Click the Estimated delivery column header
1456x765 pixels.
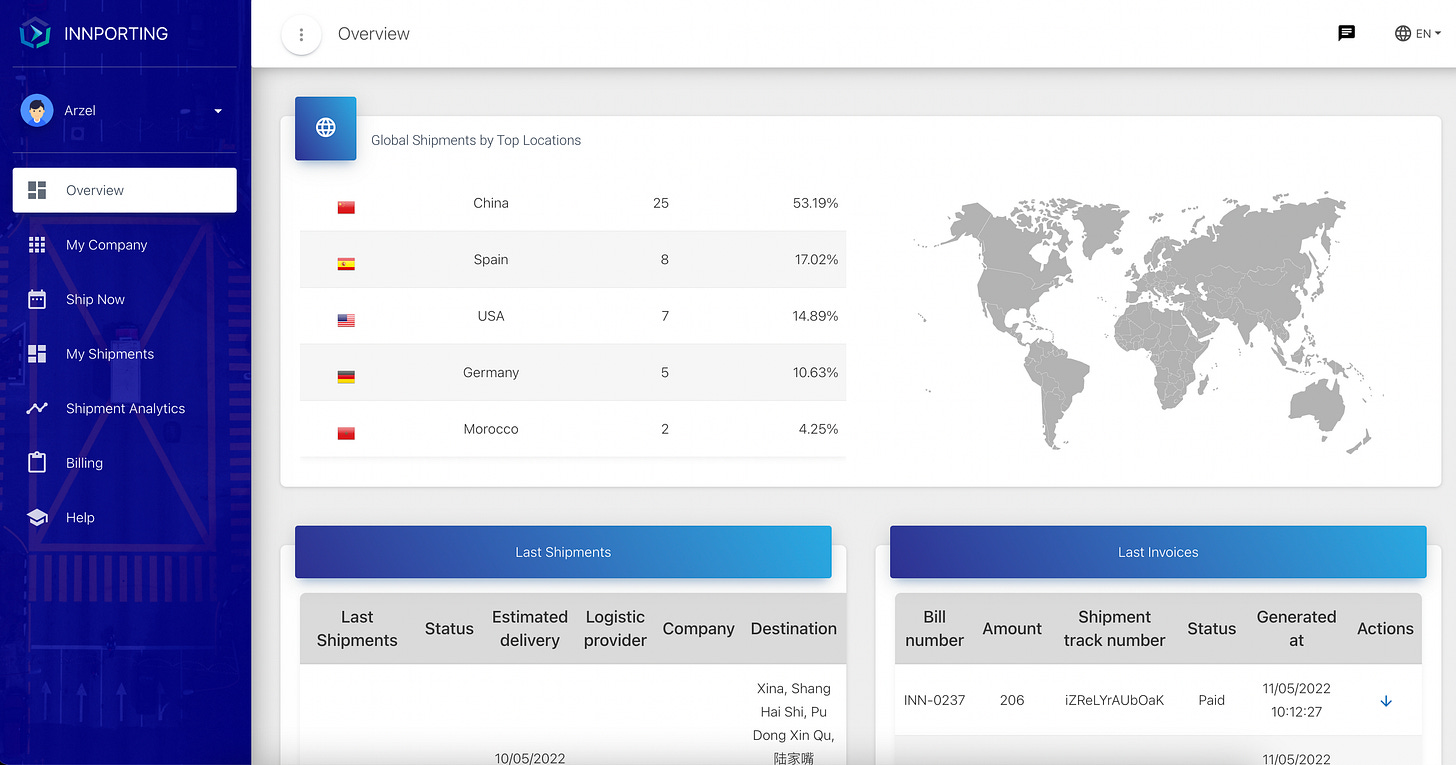tap(530, 628)
